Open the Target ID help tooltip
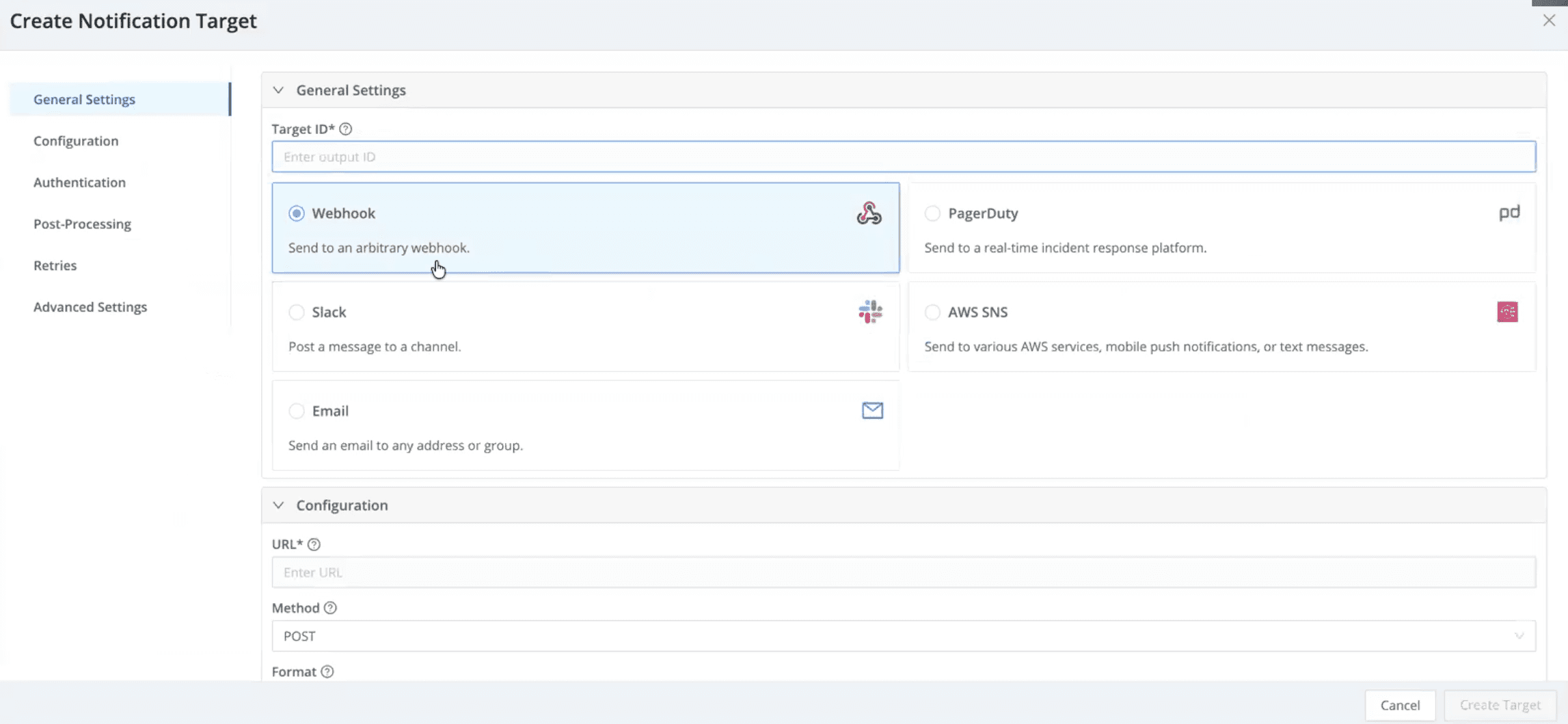The height and width of the screenshot is (724, 1568). click(346, 129)
